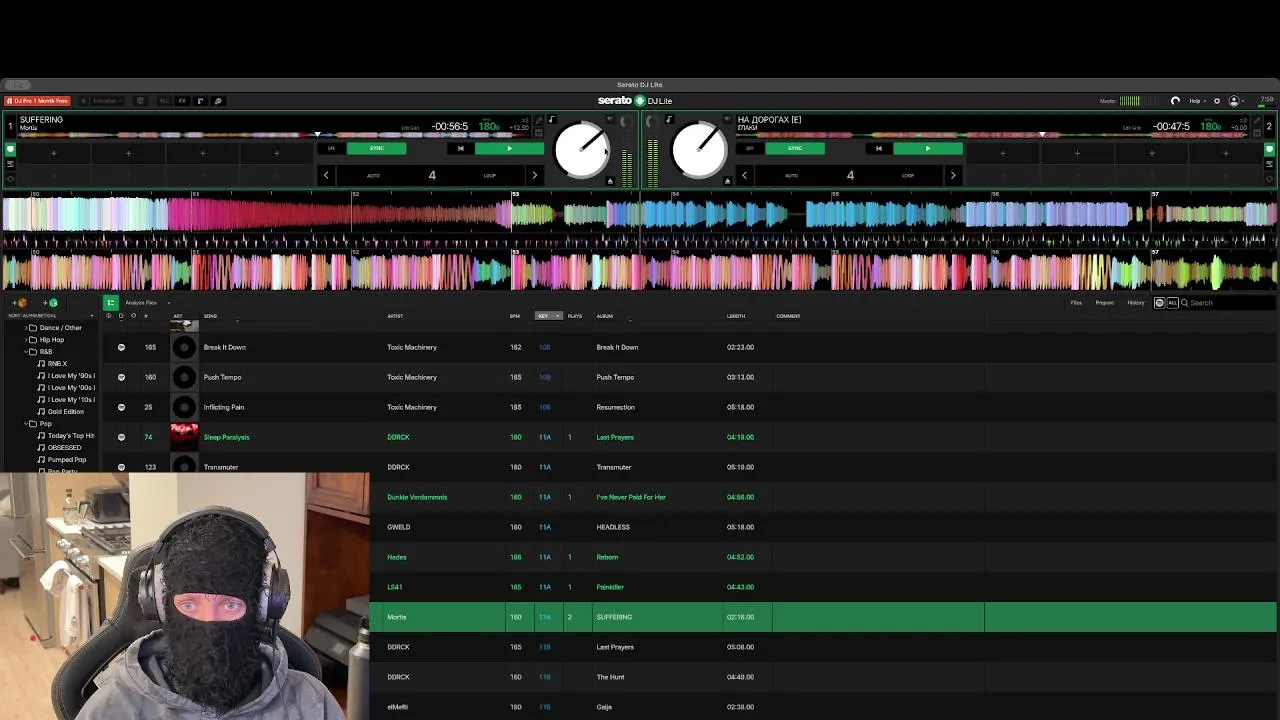Enable AUTO loop on deck 2
The width and height of the screenshot is (1280, 720).
coord(791,176)
